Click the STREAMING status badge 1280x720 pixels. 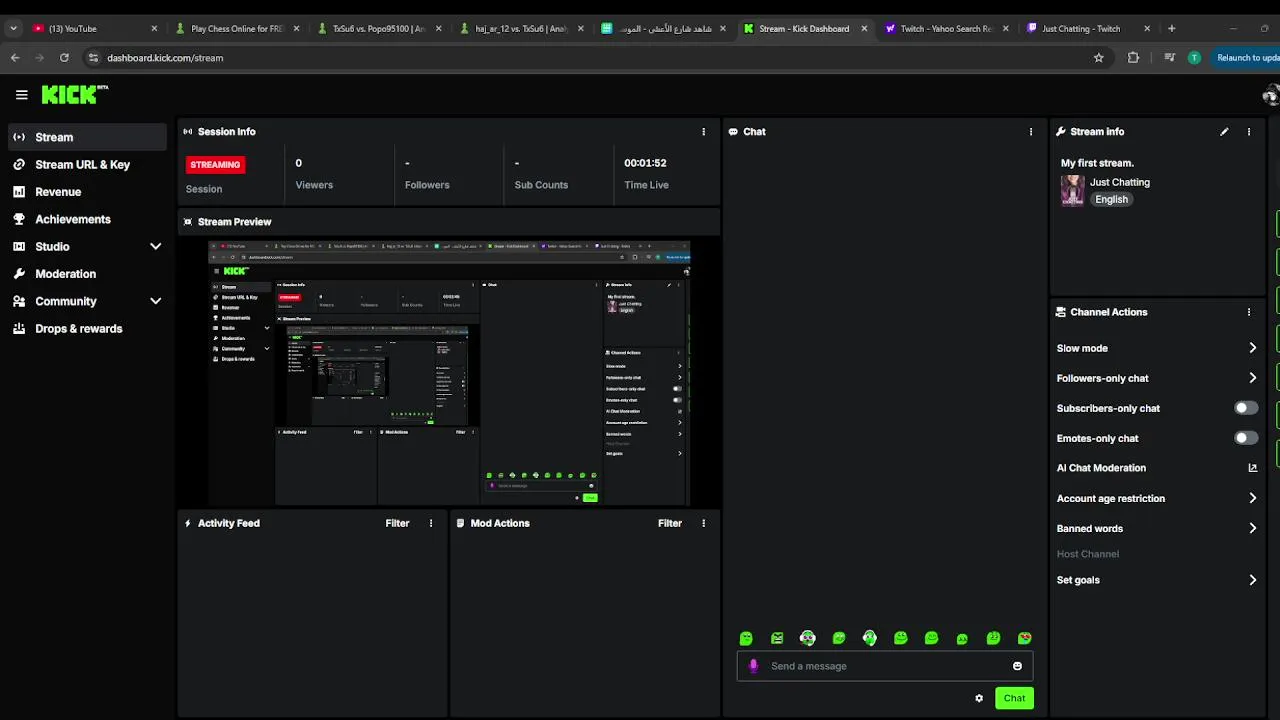click(215, 164)
